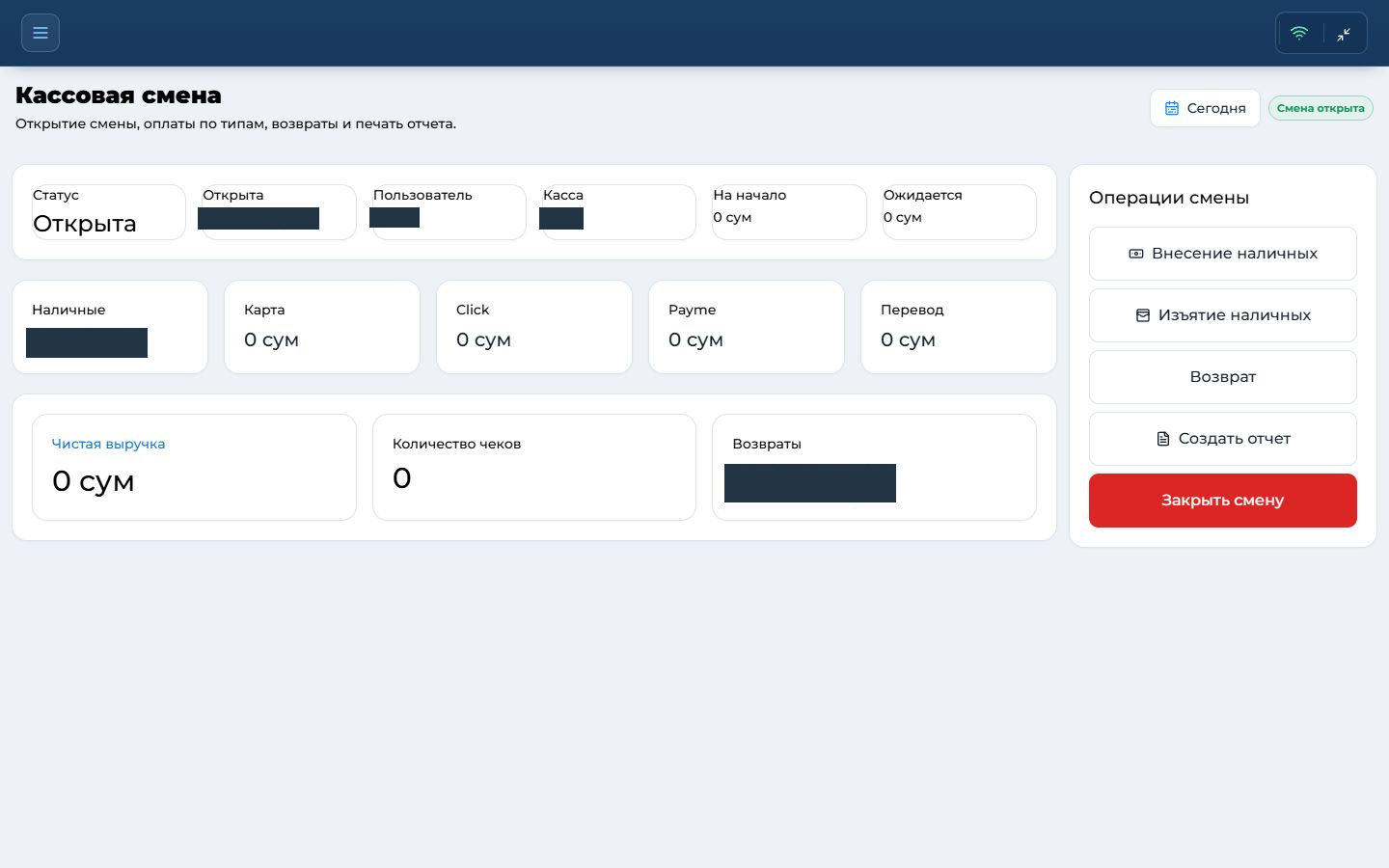This screenshot has height=868, width=1389.
Task: Click the Пользователь info field
Action: [x=449, y=212]
